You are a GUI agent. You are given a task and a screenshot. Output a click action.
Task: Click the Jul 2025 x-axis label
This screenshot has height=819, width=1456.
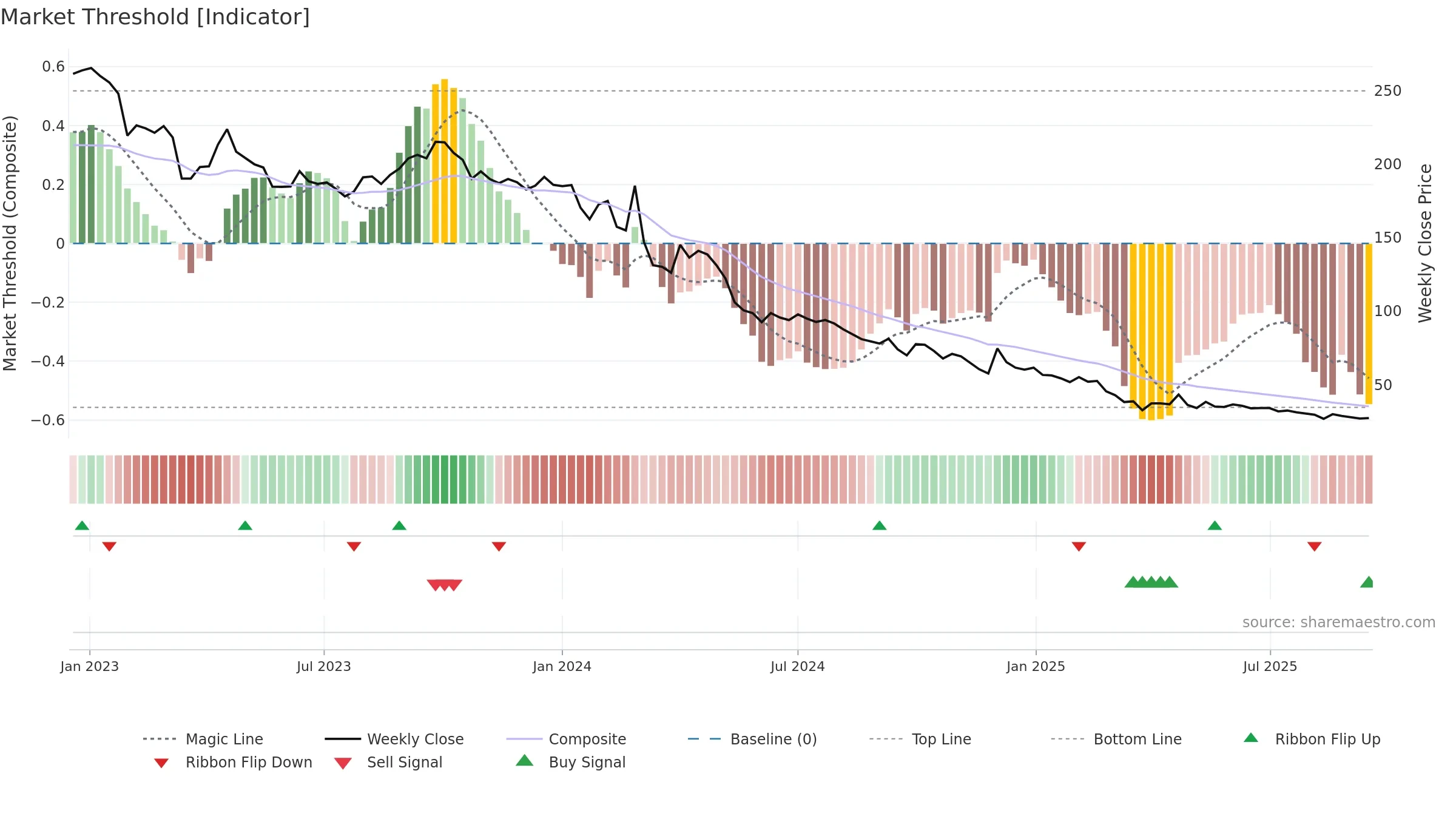(x=1270, y=666)
